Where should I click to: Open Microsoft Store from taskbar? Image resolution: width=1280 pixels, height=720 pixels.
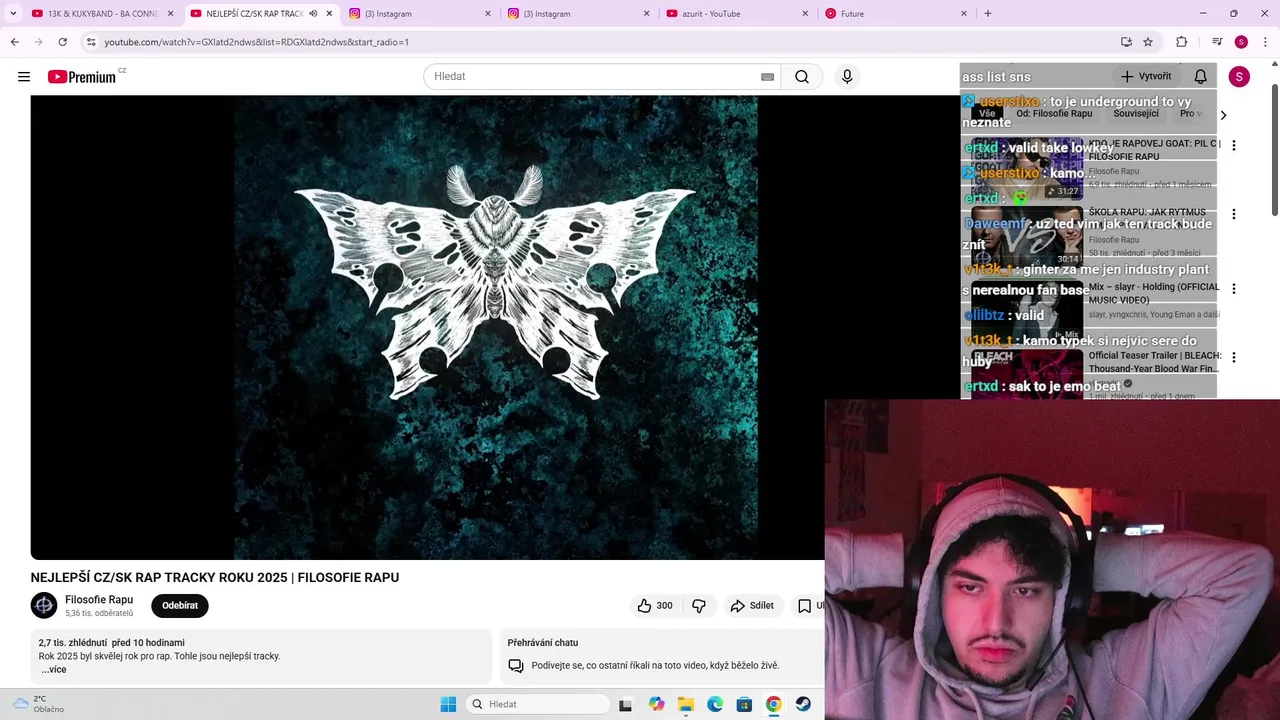click(744, 704)
